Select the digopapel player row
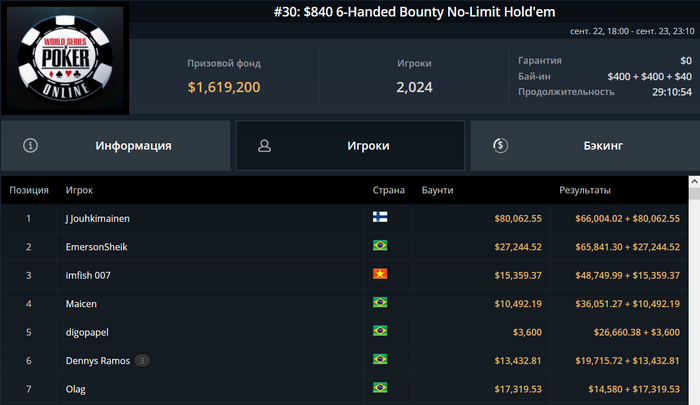Image resolution: width=700 pixels, height=405 pixels. pos(344,332)
